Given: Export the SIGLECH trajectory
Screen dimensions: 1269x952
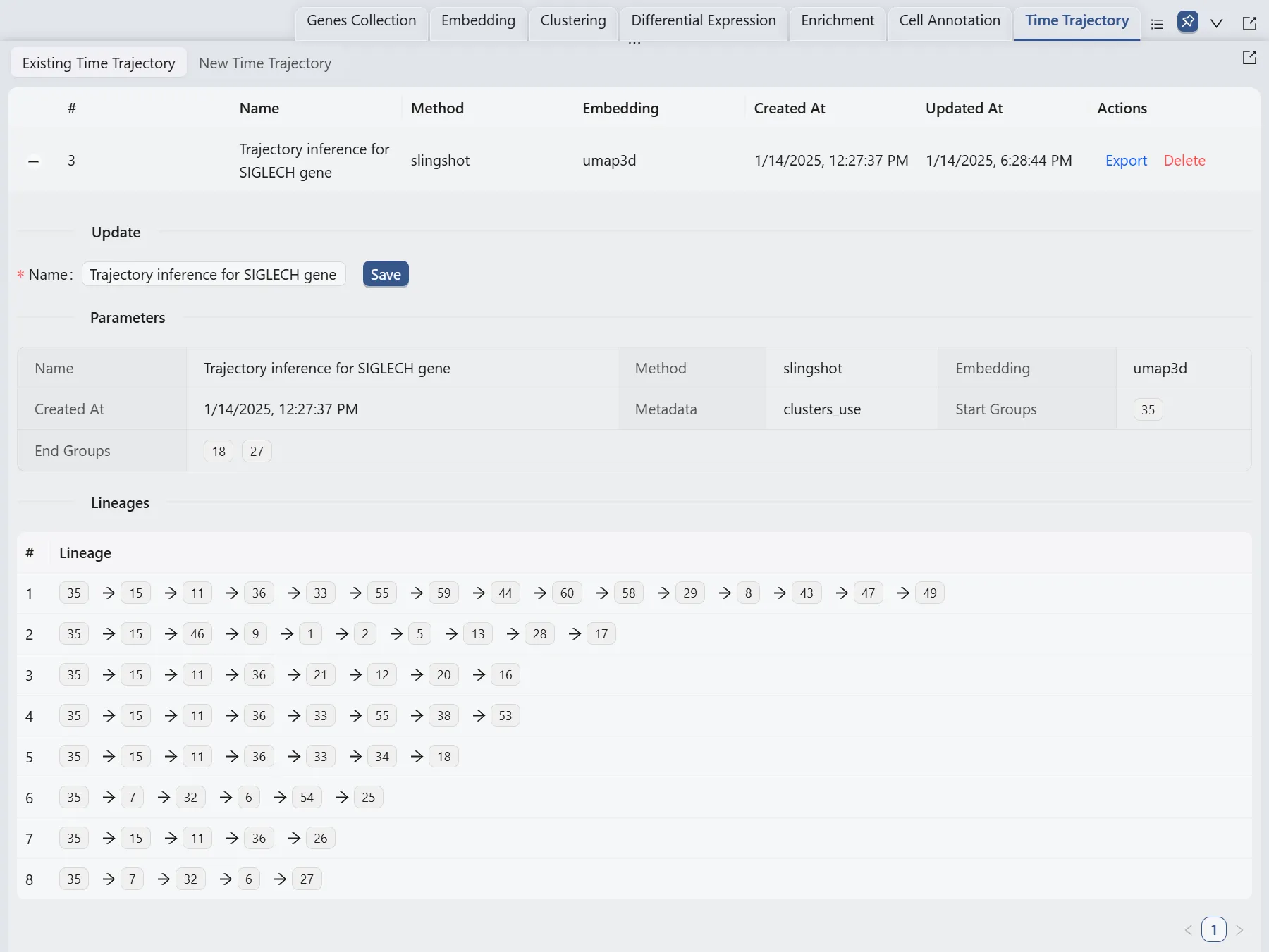Looking at the screenshot, I should tap(1126, 161).
